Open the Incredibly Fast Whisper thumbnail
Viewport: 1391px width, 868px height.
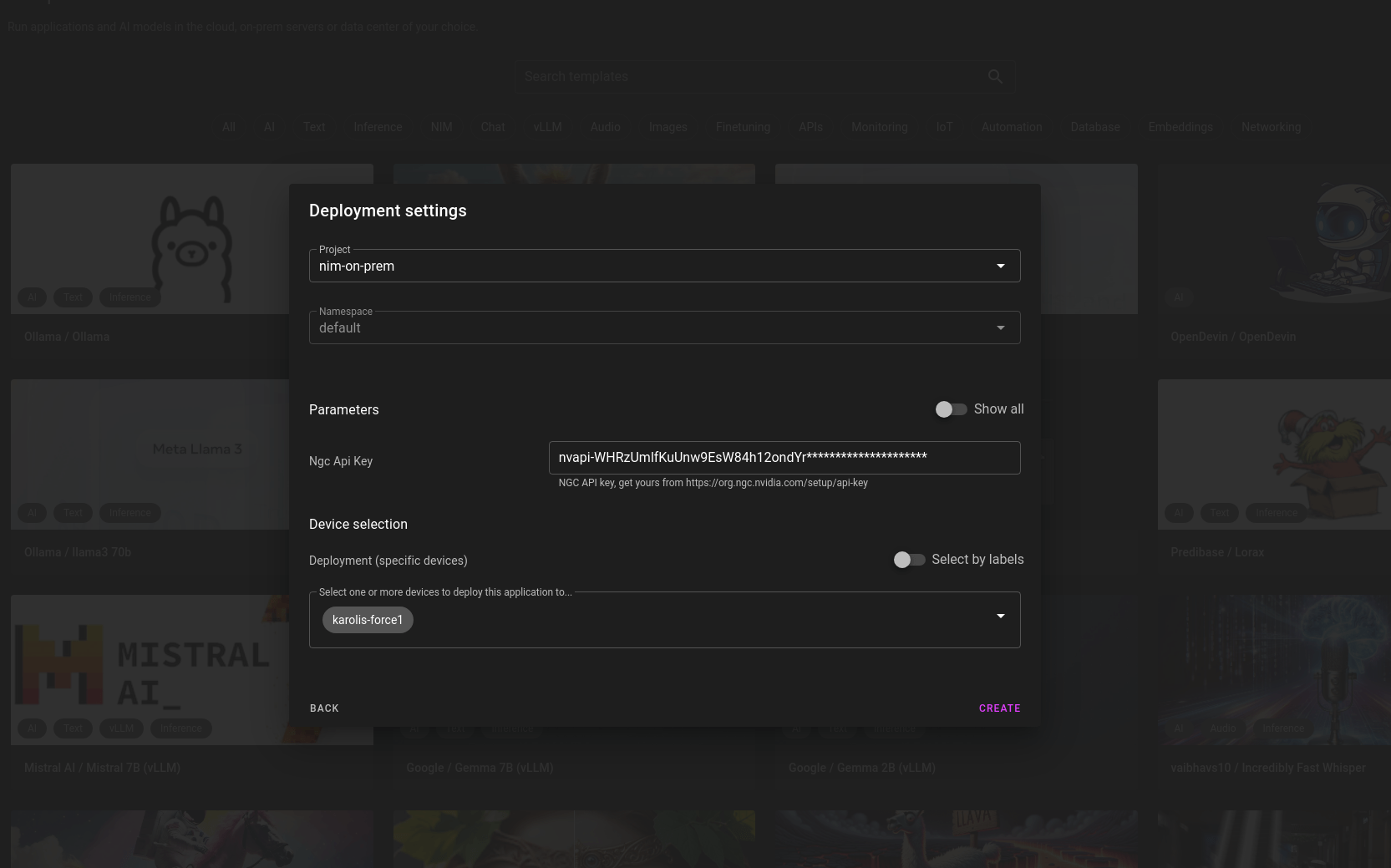pyautogui.click(x=1274, y=670)
